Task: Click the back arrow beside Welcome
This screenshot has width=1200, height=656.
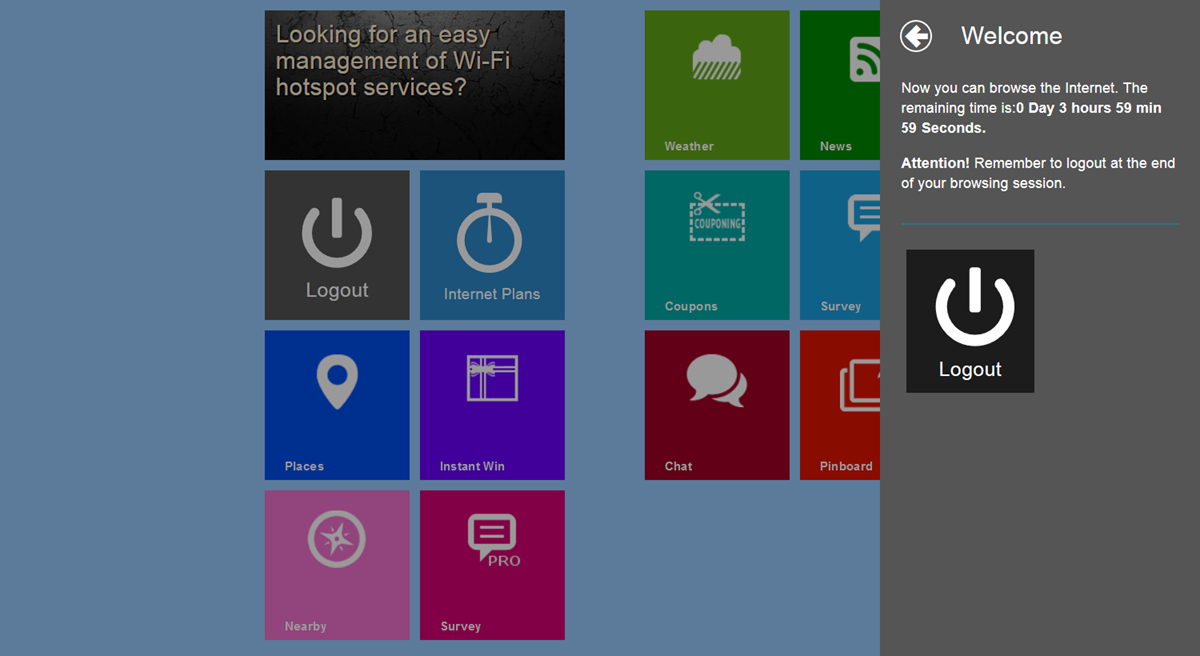Action: [915, 36]
